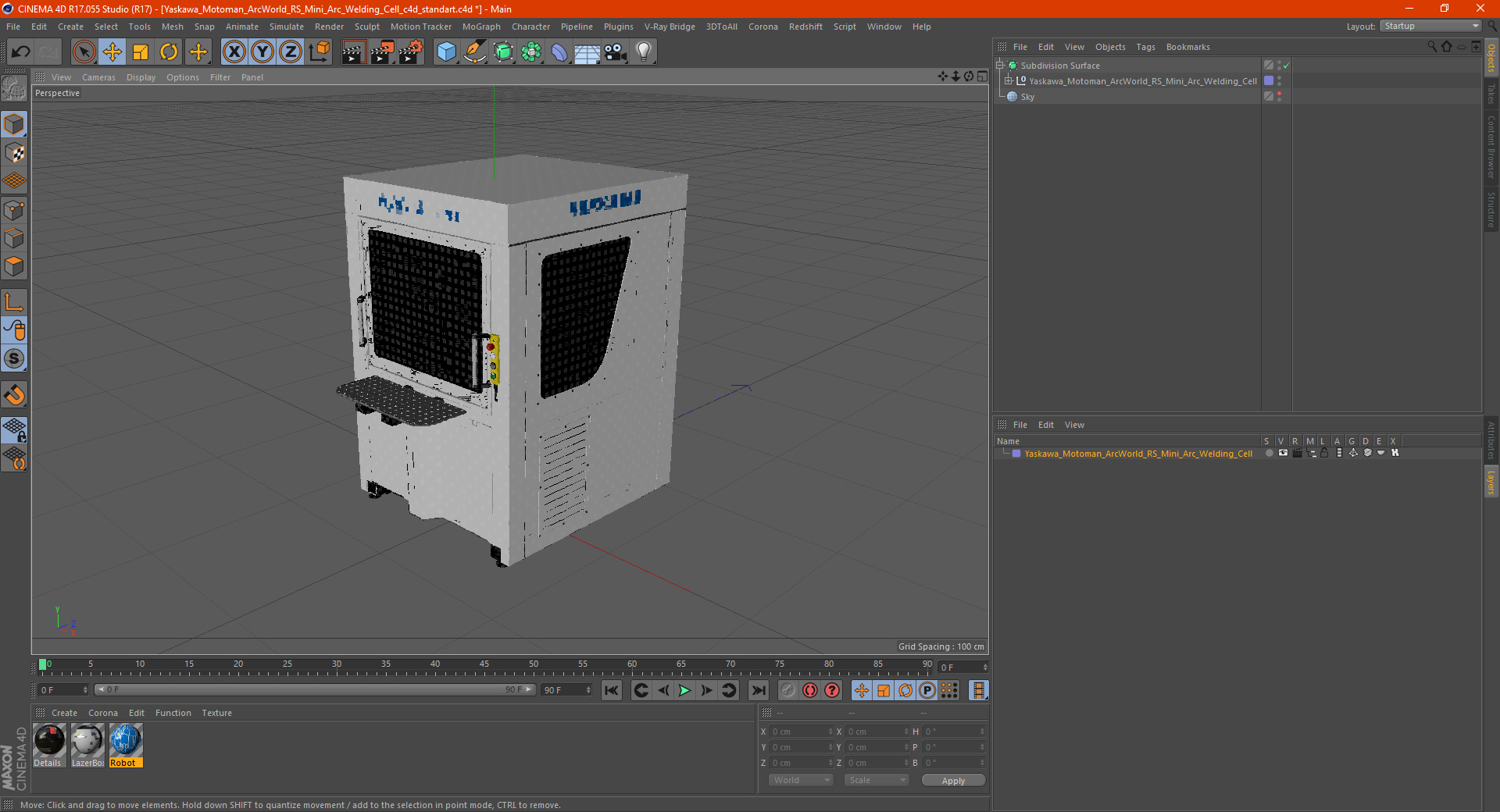Open Edit Render Settings icon
This screenshot has height=812, width=1500.
pos(411,52)
